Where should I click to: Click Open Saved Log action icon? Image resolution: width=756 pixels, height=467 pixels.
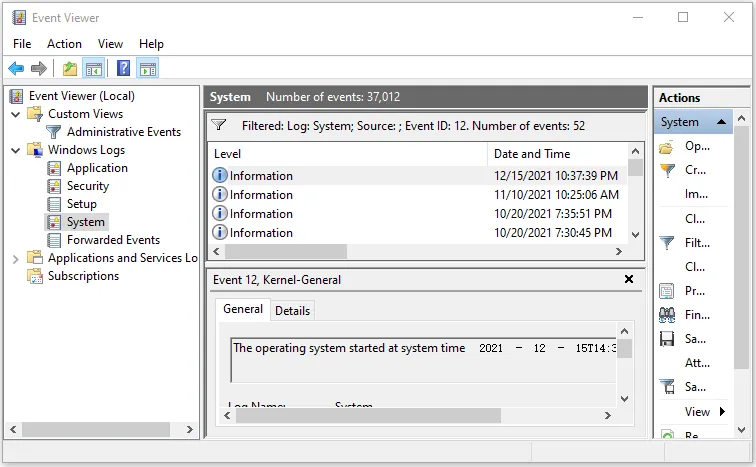pyautogui.click(x=666, y=147)
